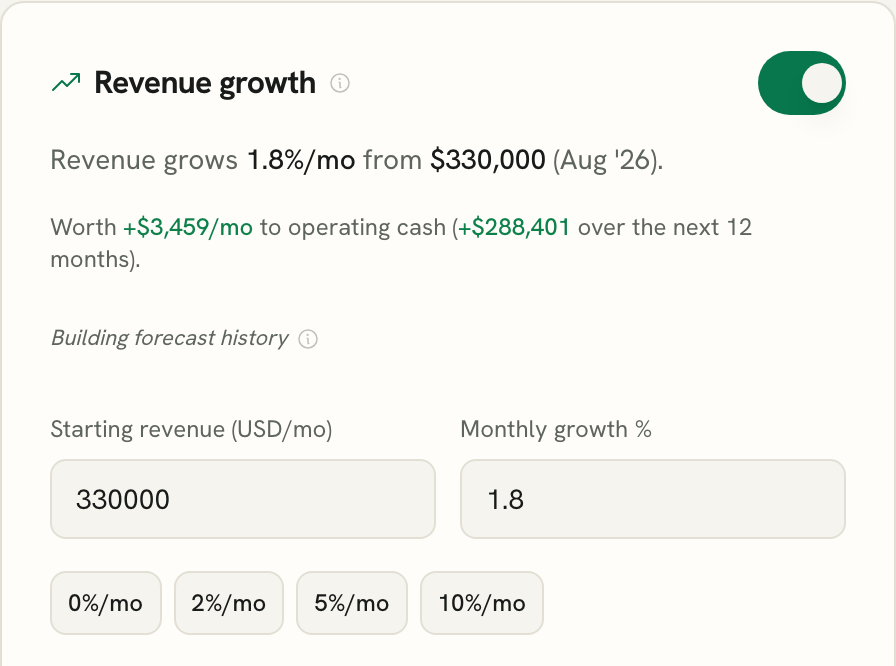Click the Revenue growth heading text
Screen dimensions: 896x666
[x=205, y=83]
